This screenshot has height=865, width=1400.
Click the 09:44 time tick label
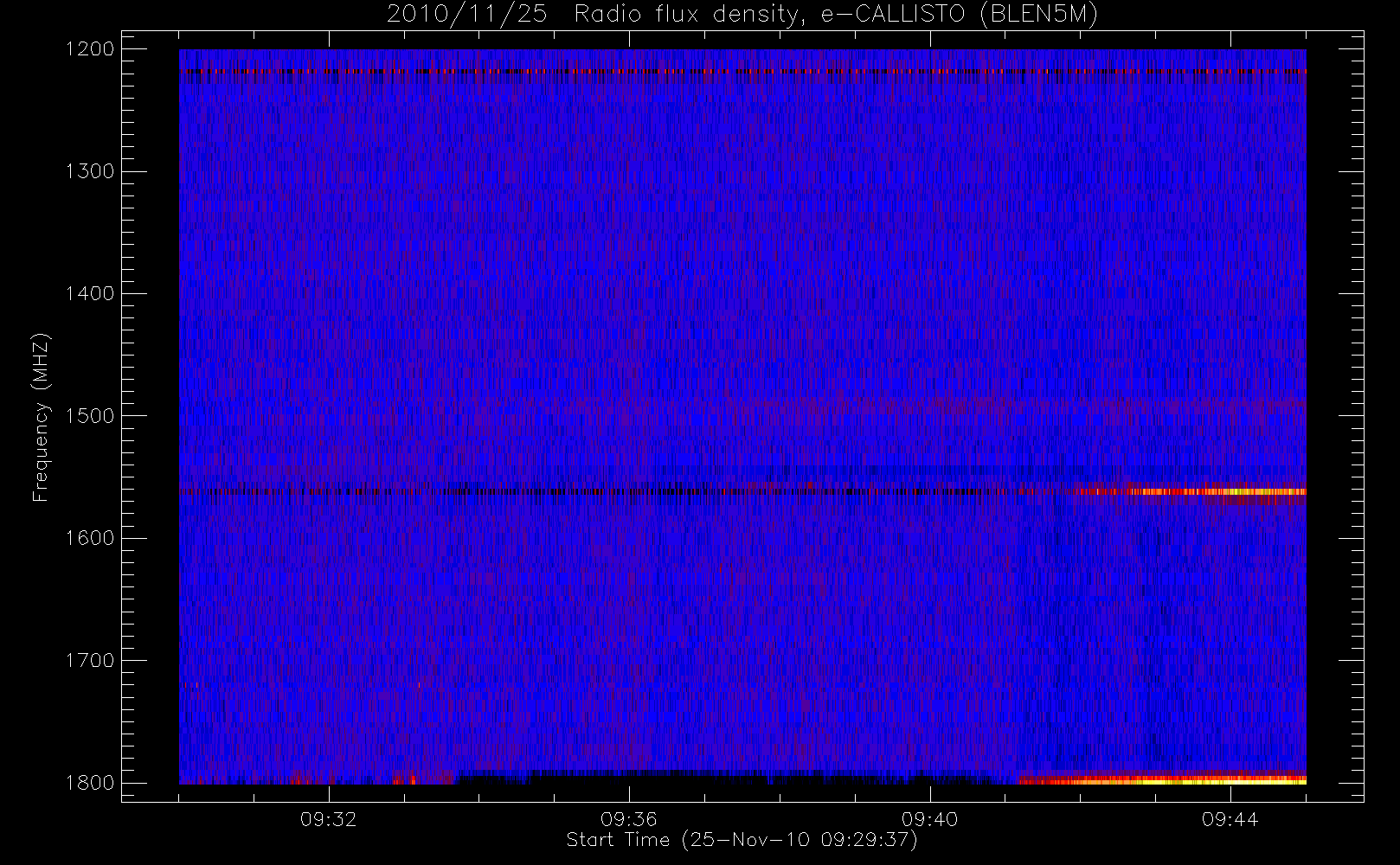click(1230, 819)
